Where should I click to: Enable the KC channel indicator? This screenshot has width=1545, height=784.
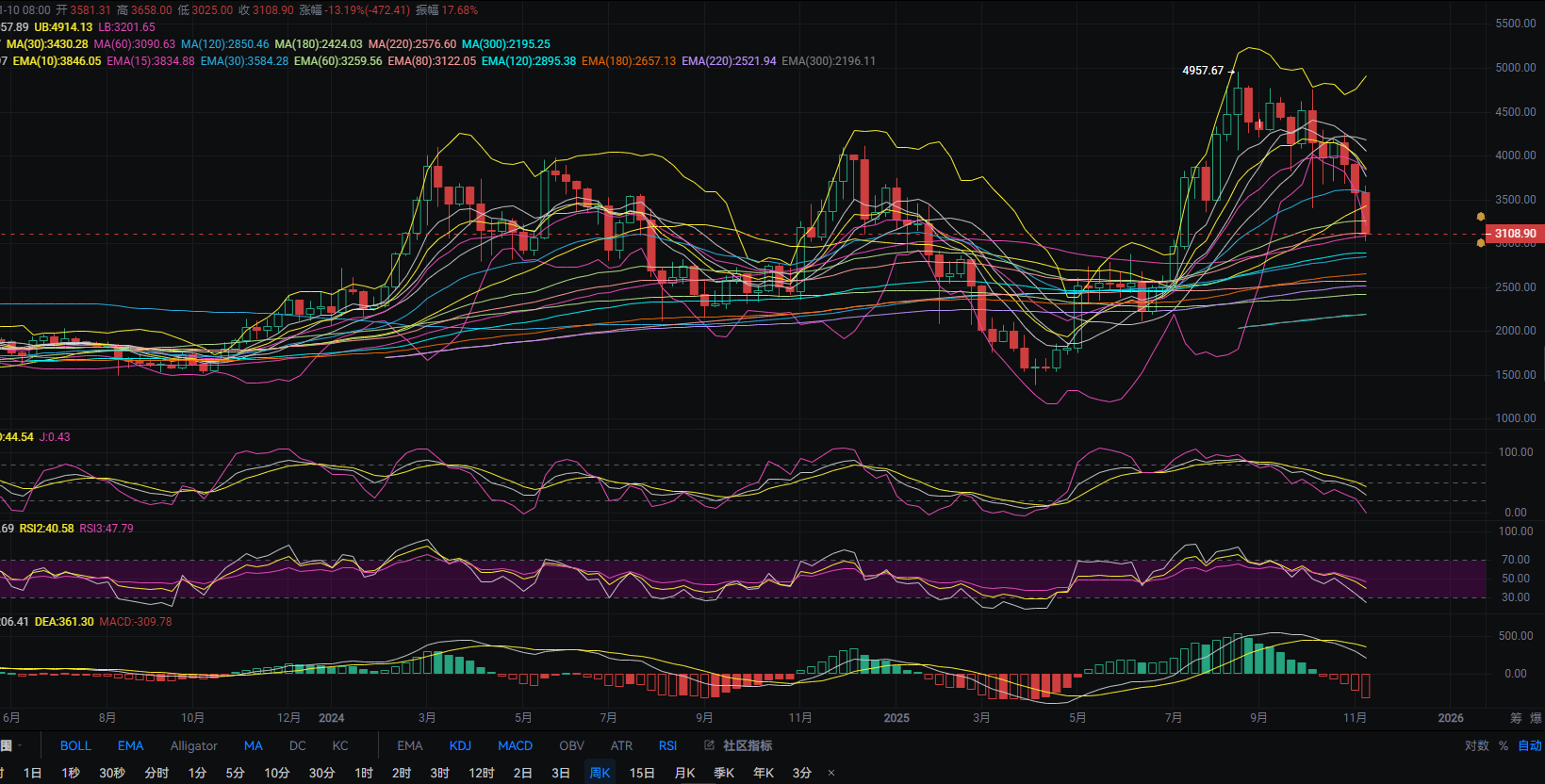click(340, 745)
